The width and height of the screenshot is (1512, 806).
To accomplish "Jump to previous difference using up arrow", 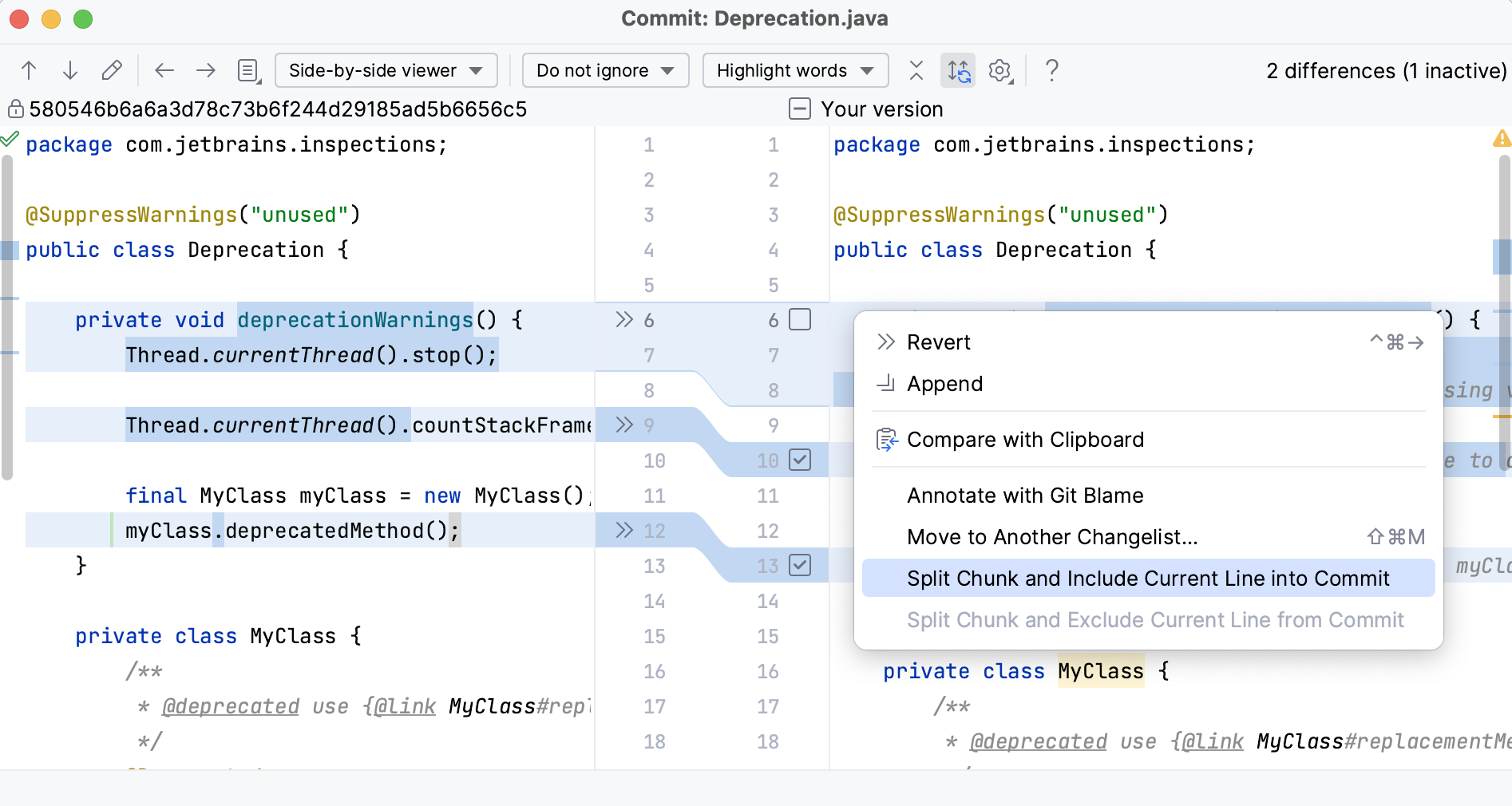I will [29, 70].
